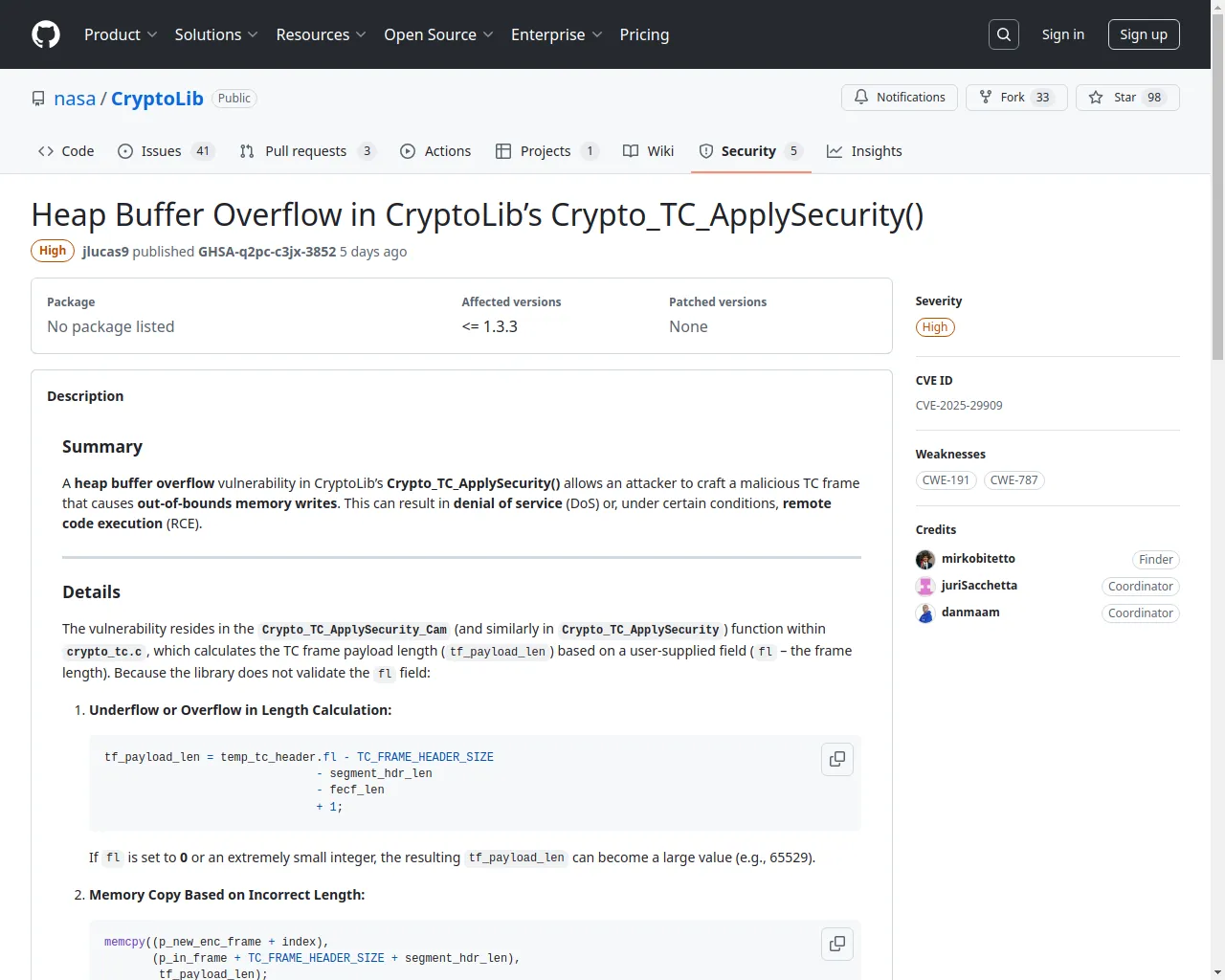The image size is (1225, 980).
Task: Click juriSacchetta's Coordinator role label
Action: pyautogui.click(x=1141, y=587)
